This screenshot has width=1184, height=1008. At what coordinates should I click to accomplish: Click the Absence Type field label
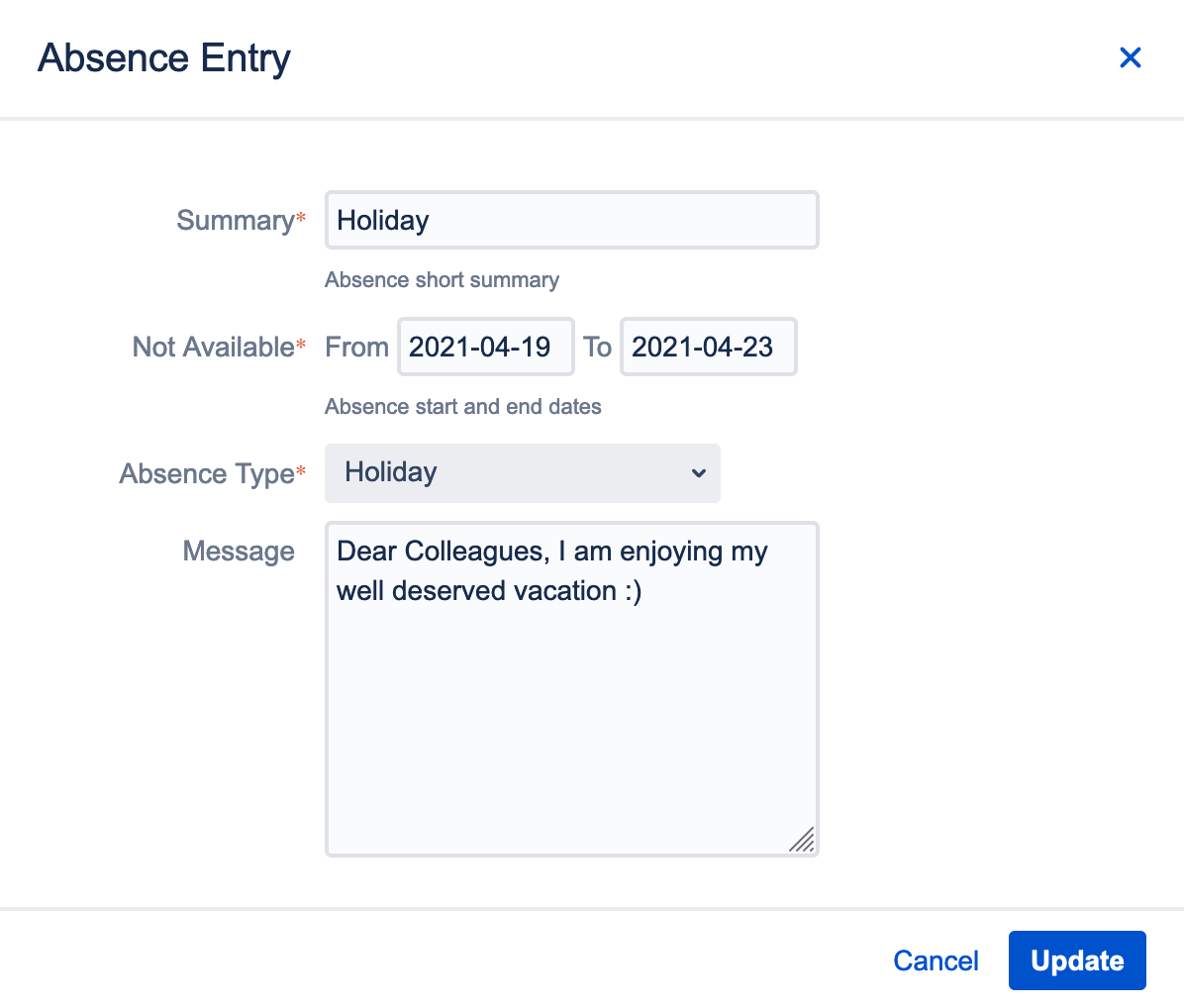point(207,473)
